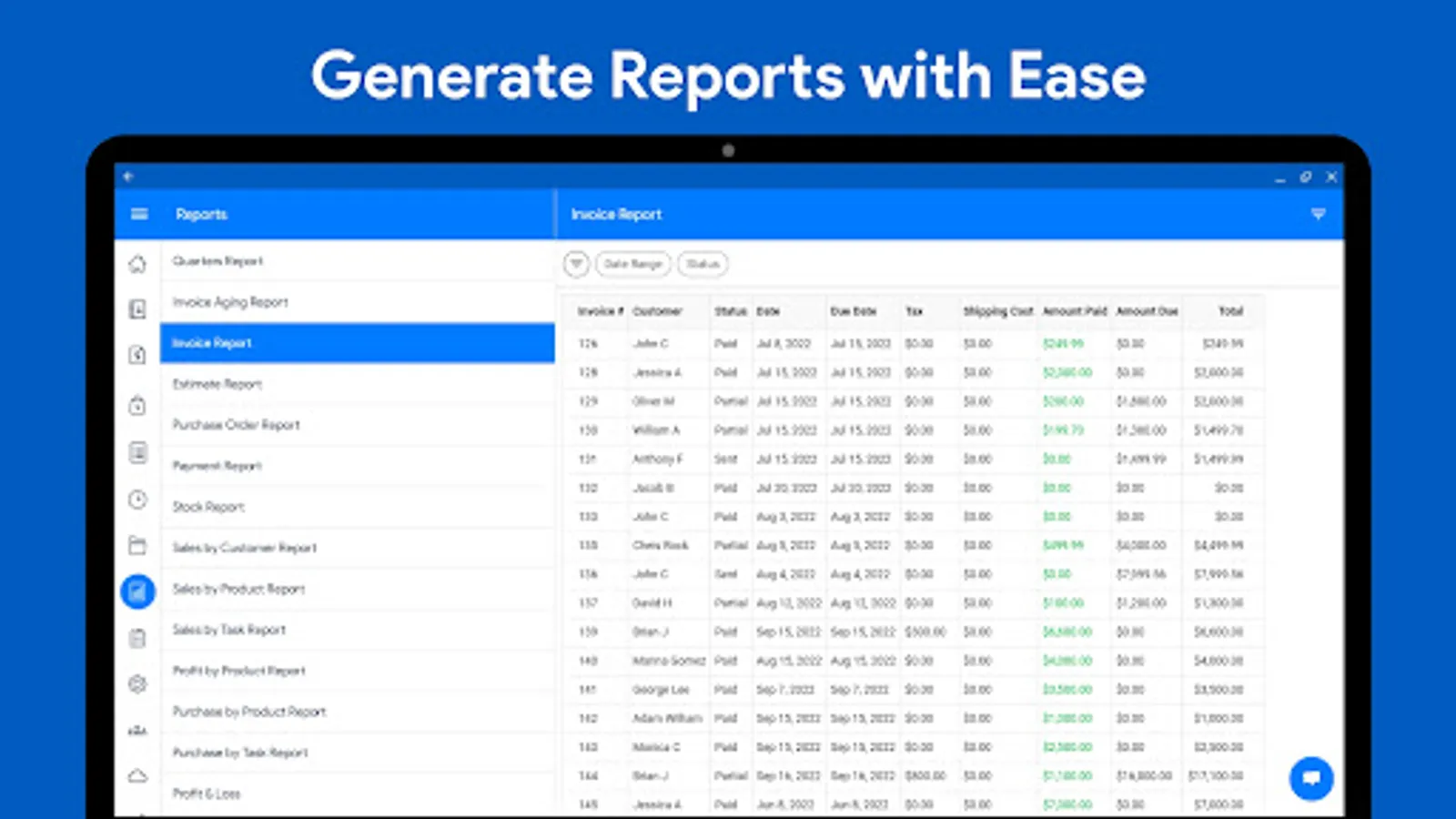
Task: Open the Payment Report
Action: (358, 466)
